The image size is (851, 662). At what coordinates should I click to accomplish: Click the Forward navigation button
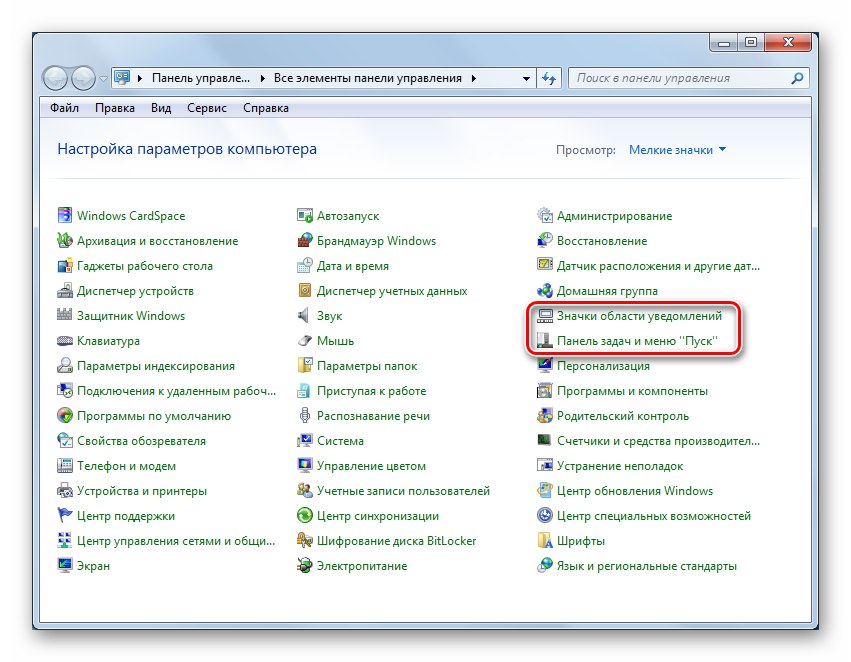coord(83,79)
